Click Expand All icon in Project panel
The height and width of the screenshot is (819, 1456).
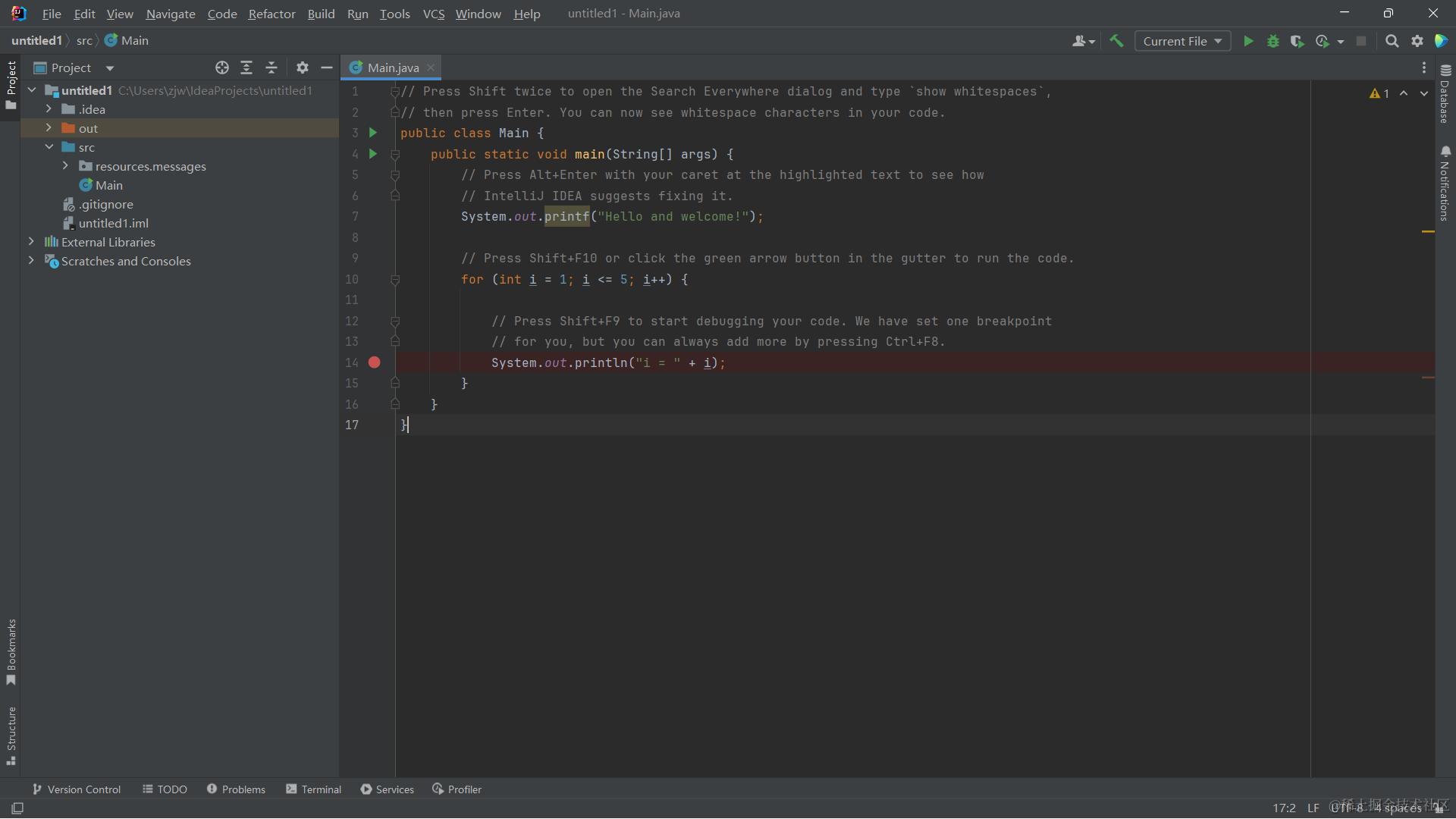(246, 67)
